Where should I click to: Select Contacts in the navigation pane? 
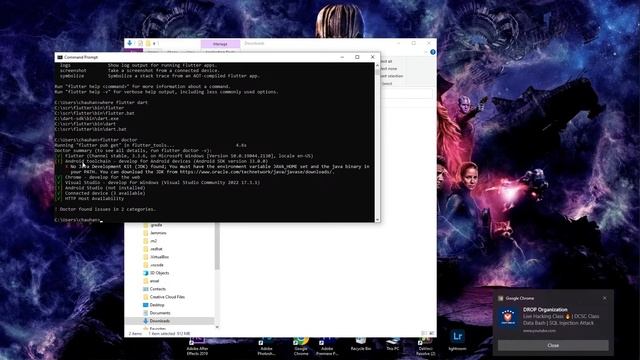(x=158, y=289)
